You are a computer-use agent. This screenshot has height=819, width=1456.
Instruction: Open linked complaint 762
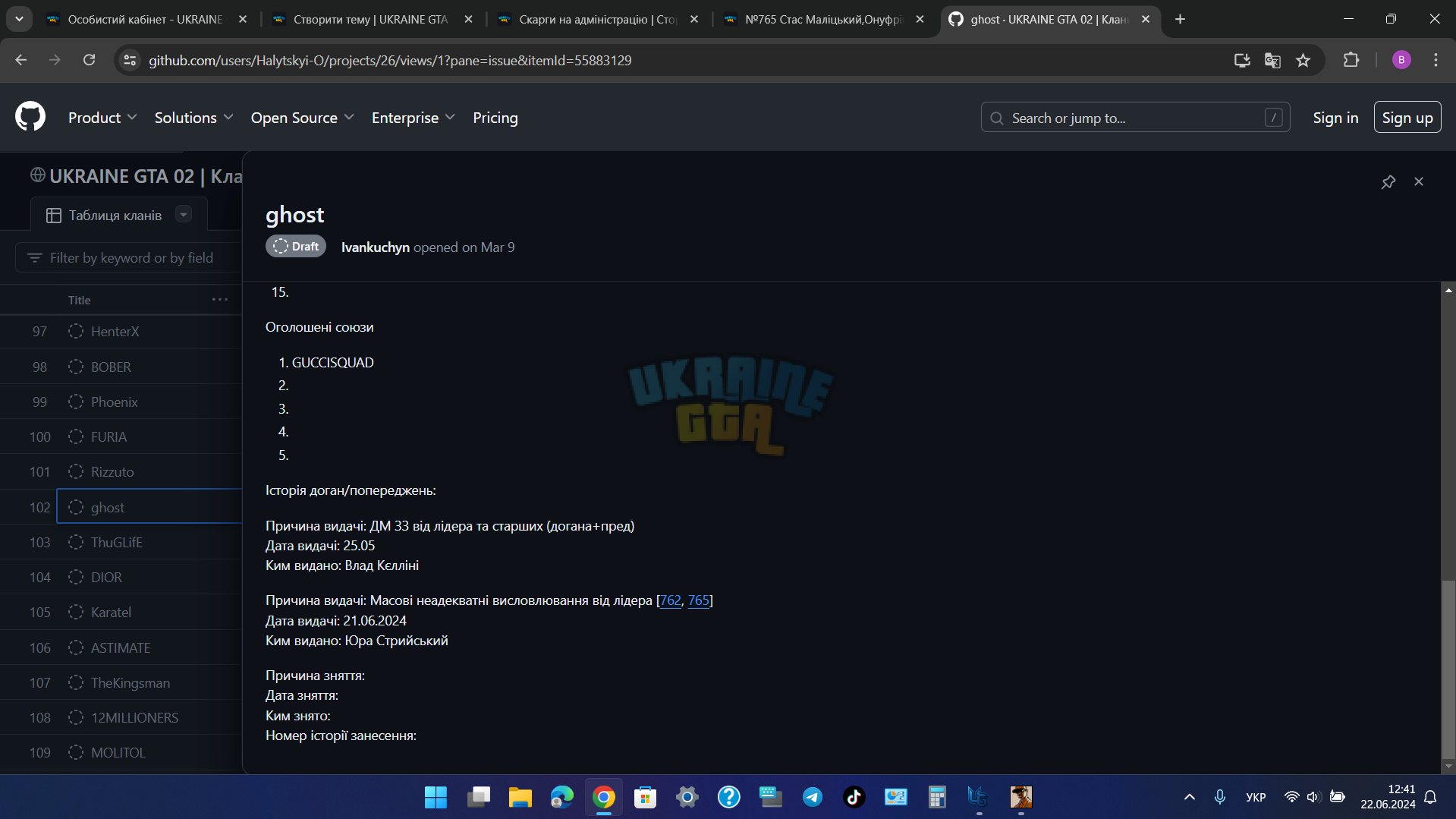671,600
